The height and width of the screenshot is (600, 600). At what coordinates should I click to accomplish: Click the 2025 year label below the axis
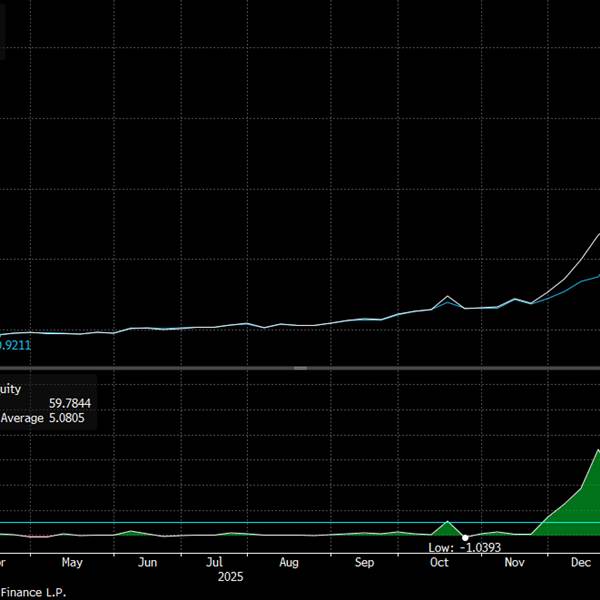(230, 577)
